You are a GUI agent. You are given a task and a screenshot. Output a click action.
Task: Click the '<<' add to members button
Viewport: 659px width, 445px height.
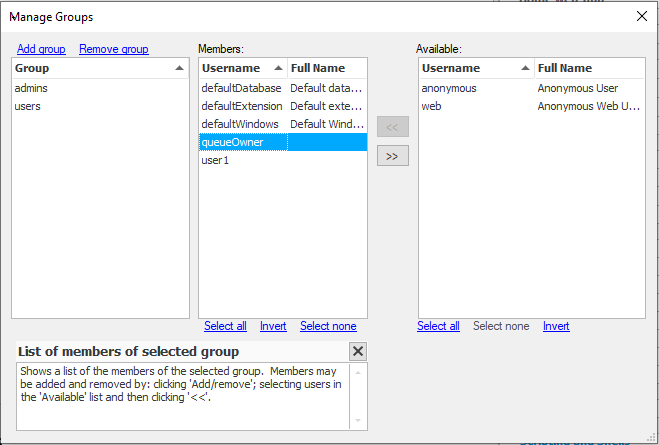(392, 127)
